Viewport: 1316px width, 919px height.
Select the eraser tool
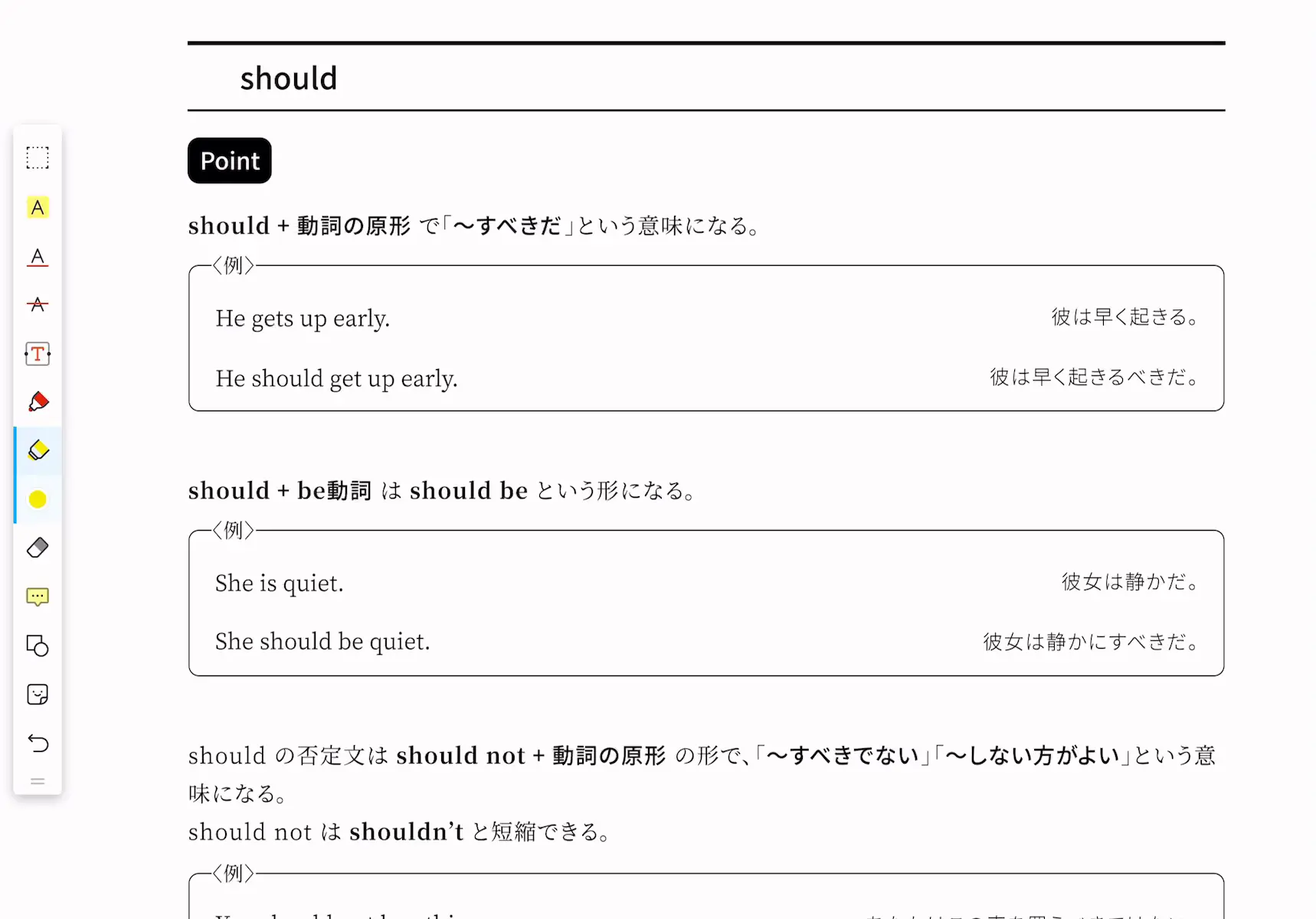point(38,548)
